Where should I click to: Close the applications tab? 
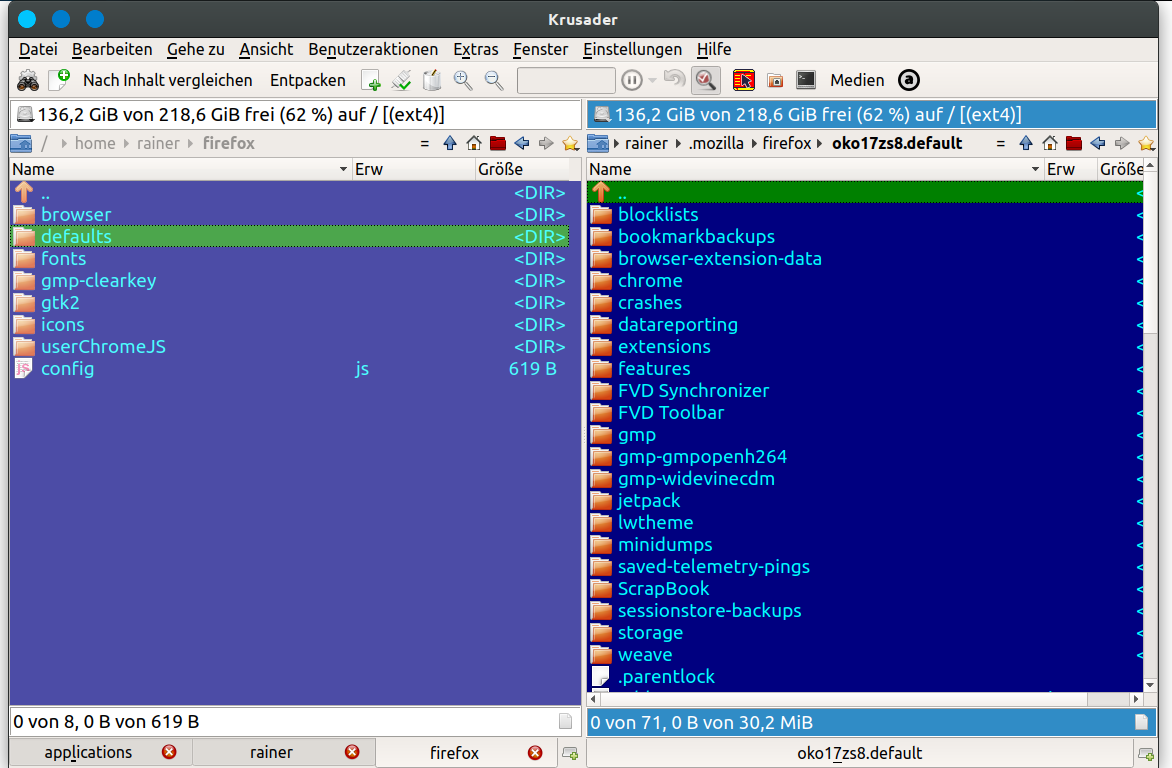click(169, 752)
